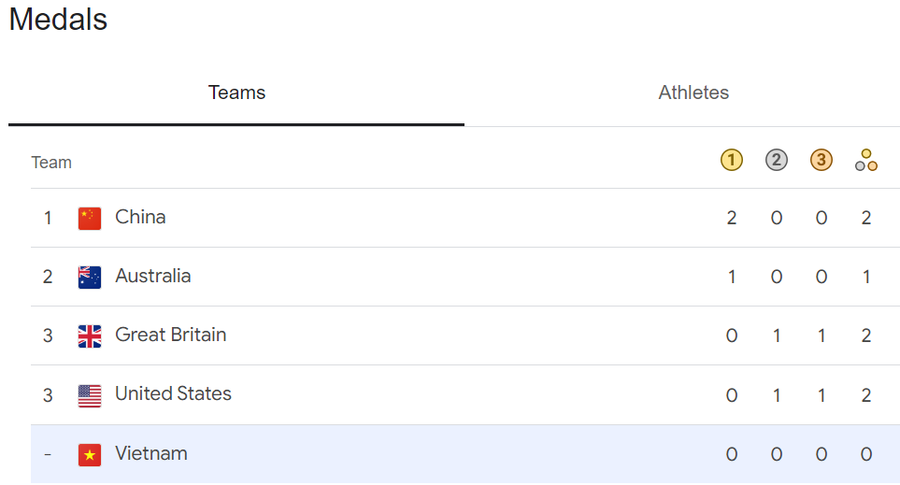Click the silver medal column icon

(777, 160)
